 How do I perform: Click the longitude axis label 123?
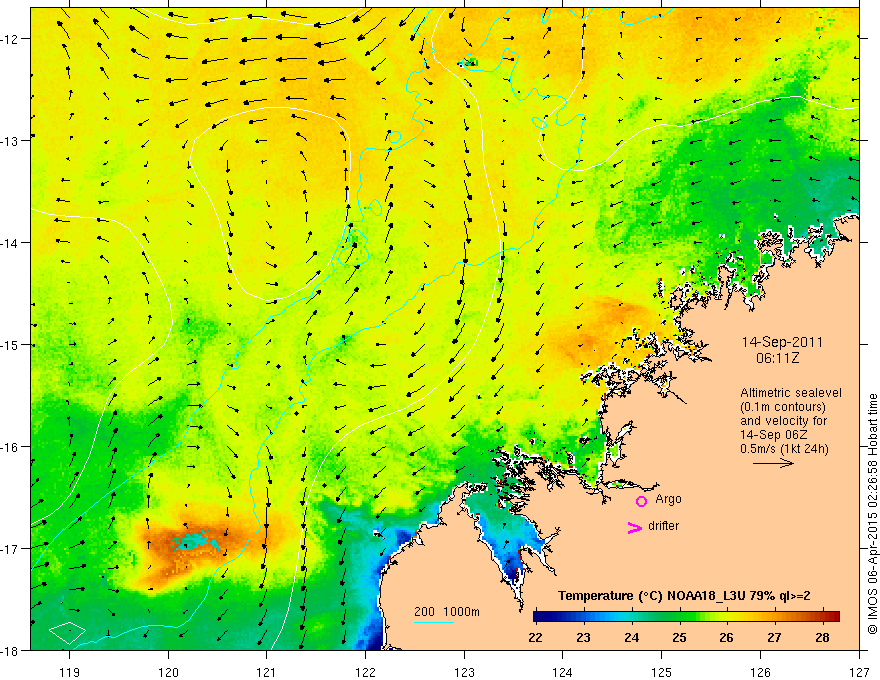(x=464, y=672)
